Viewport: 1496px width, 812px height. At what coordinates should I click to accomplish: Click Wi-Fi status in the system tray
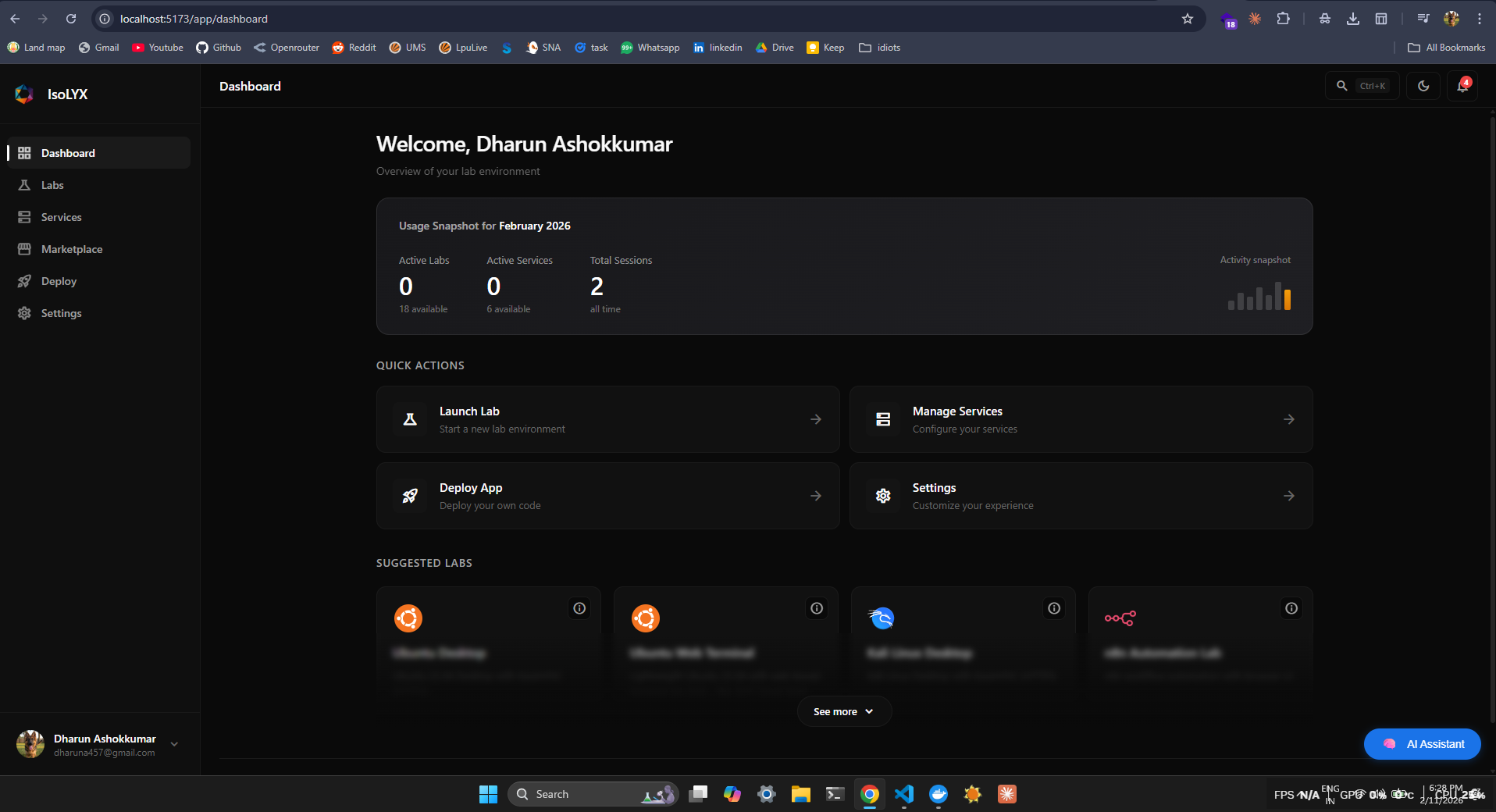point(1360,794)
